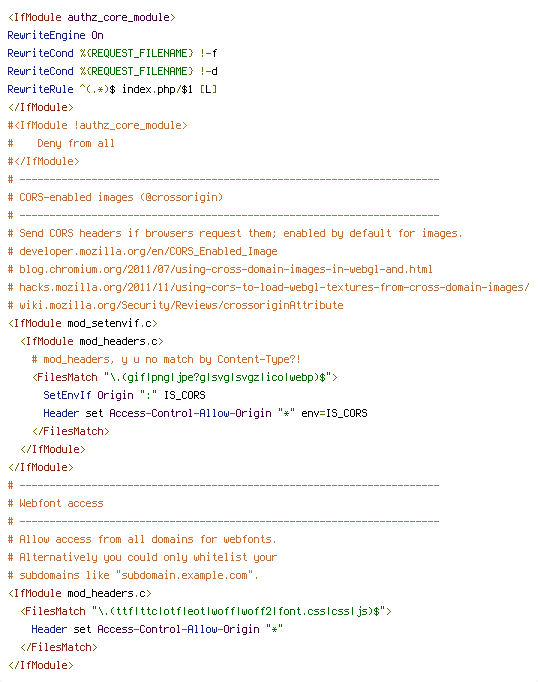538x682 pixels.
Task: Click the wiki.mozilla.org crossoriginAttribute URL
Action: (181, 305)
